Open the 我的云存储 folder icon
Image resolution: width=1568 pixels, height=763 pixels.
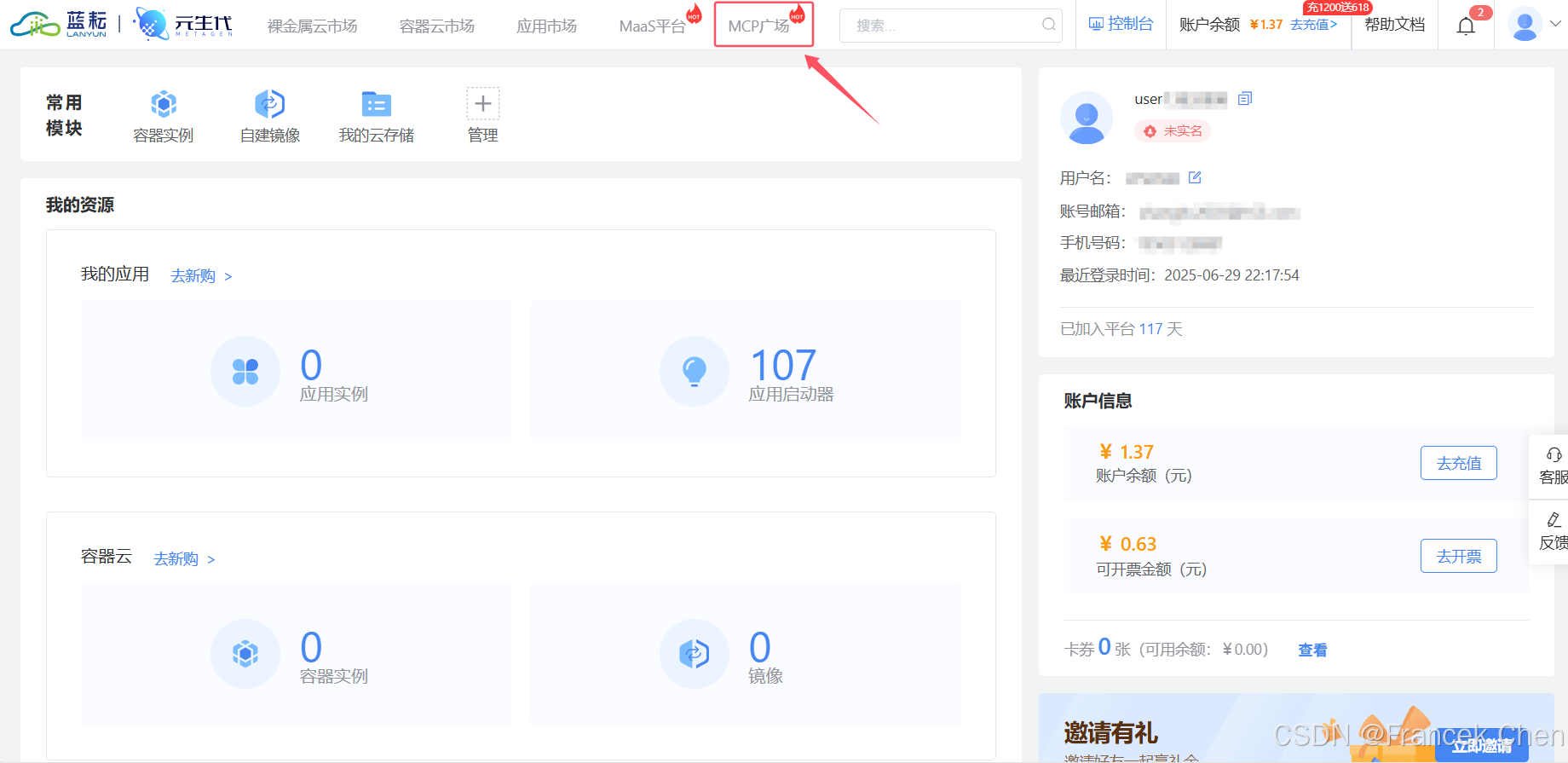376,104
